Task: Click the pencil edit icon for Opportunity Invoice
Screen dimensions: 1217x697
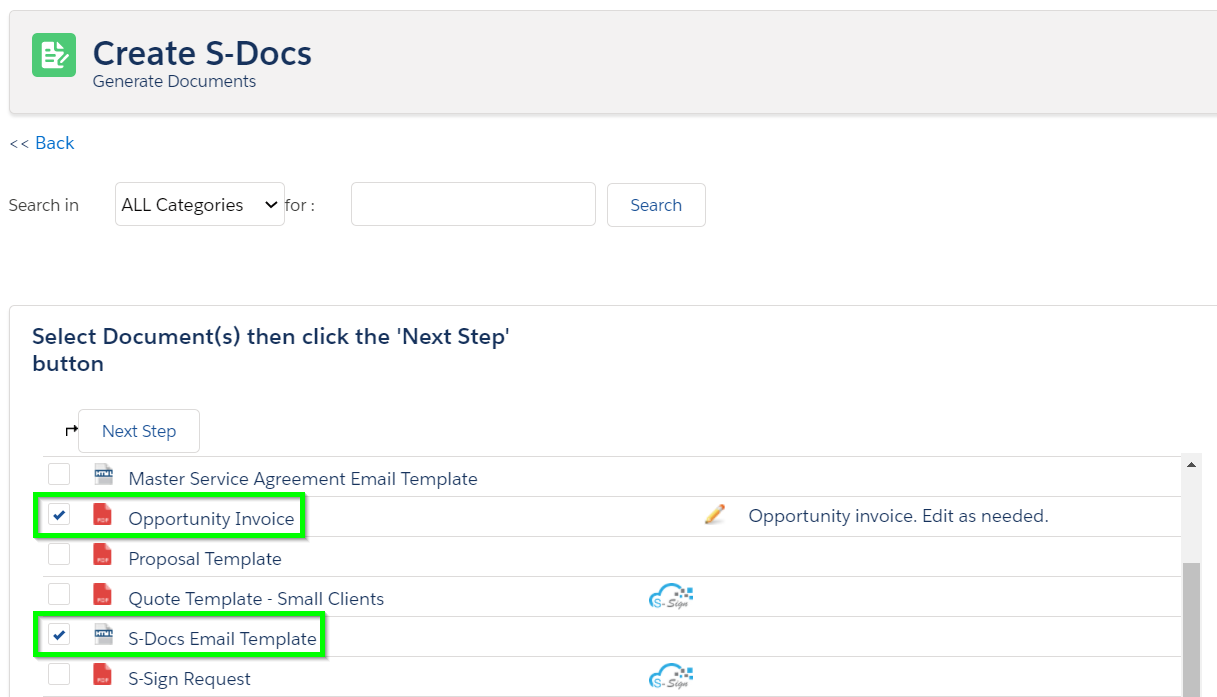Action: 714,515
